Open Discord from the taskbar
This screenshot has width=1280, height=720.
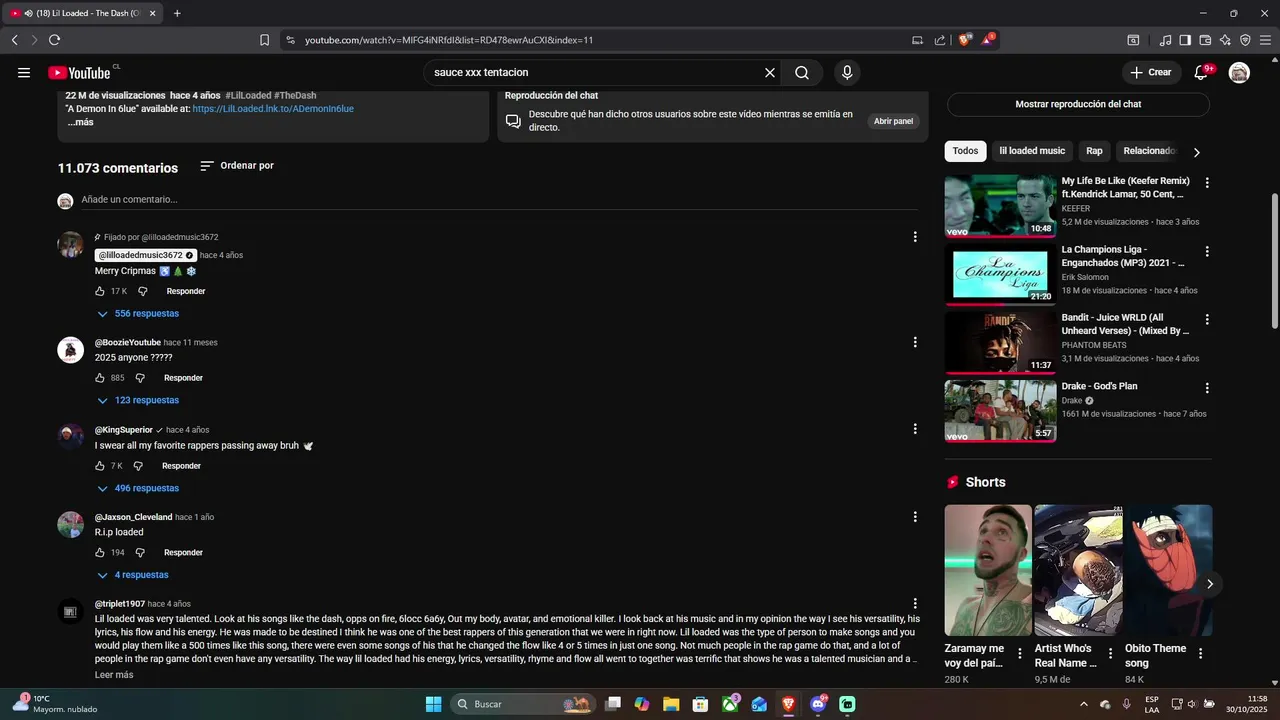[x=818, y=704]
